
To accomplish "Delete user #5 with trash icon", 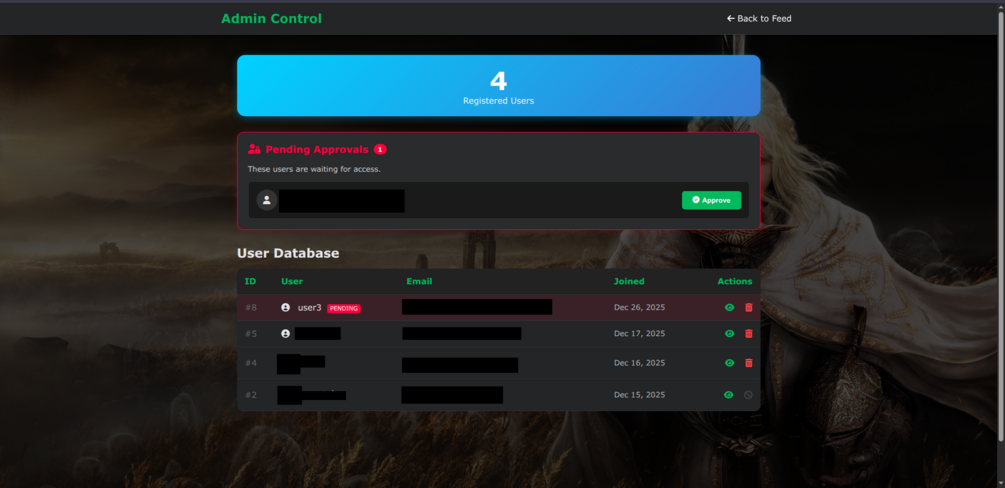I will (749, 333).
